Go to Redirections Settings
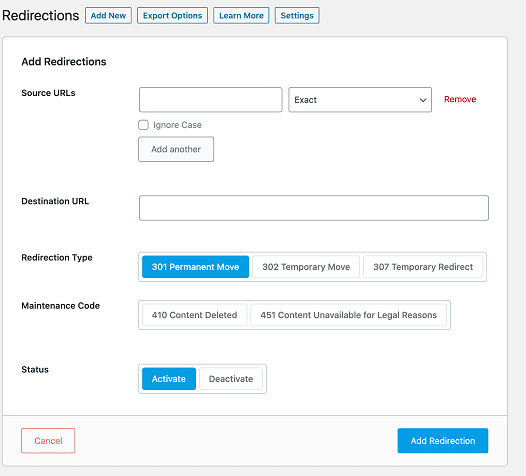This screenshot has width=526, height=476. (297, 15)
